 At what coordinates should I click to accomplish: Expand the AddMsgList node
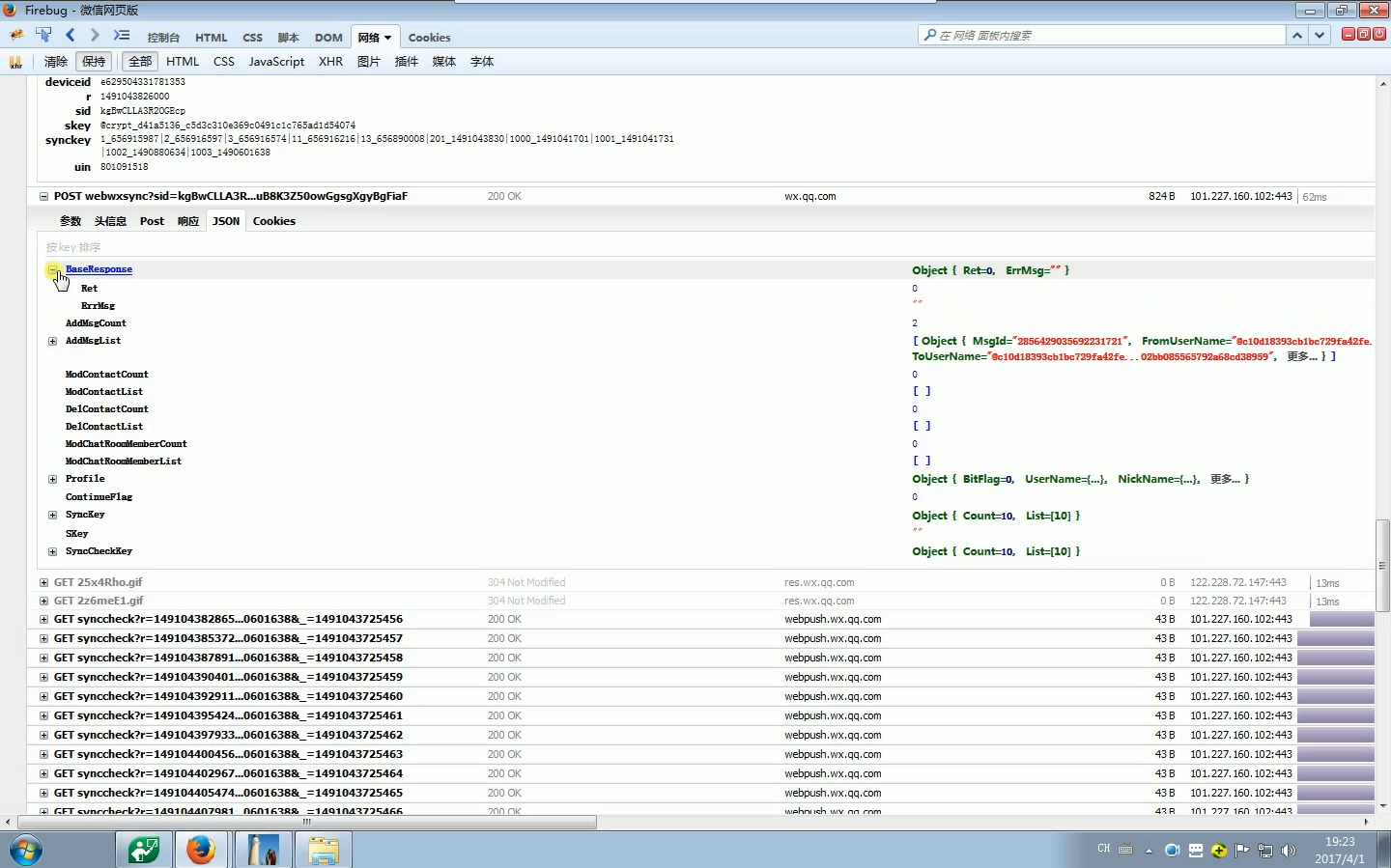tap(53, 341)
